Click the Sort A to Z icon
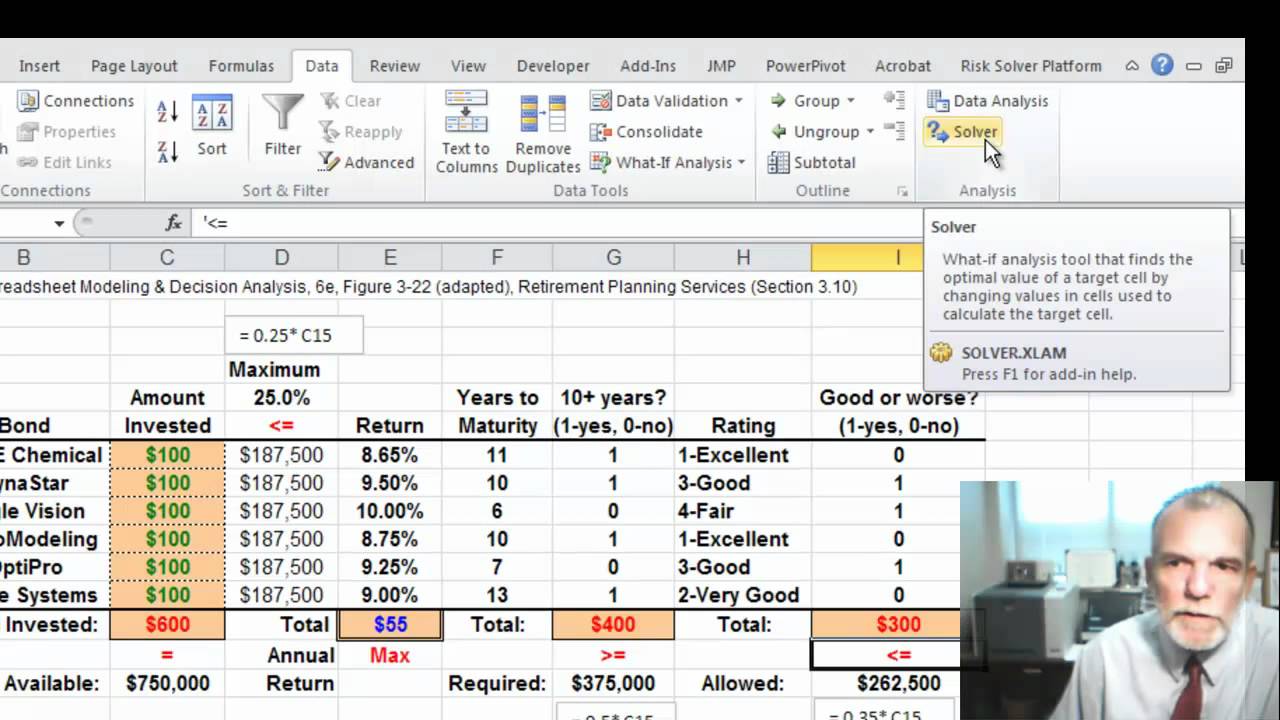 pos(167,111)
